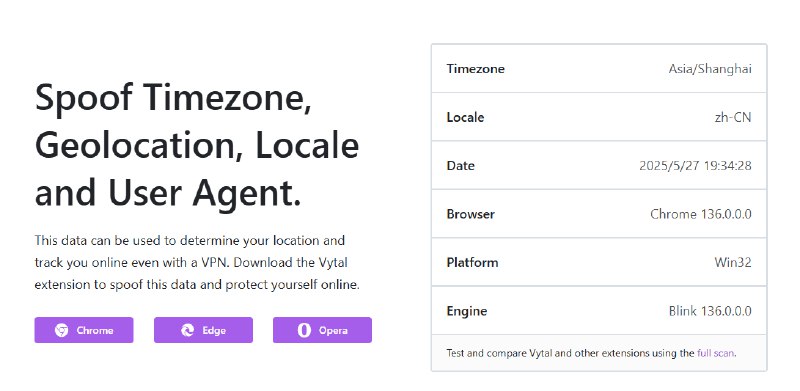This screenshot has height=391, width=800.
Task: Click the Win32 platform value
Action: click(733, 262)
